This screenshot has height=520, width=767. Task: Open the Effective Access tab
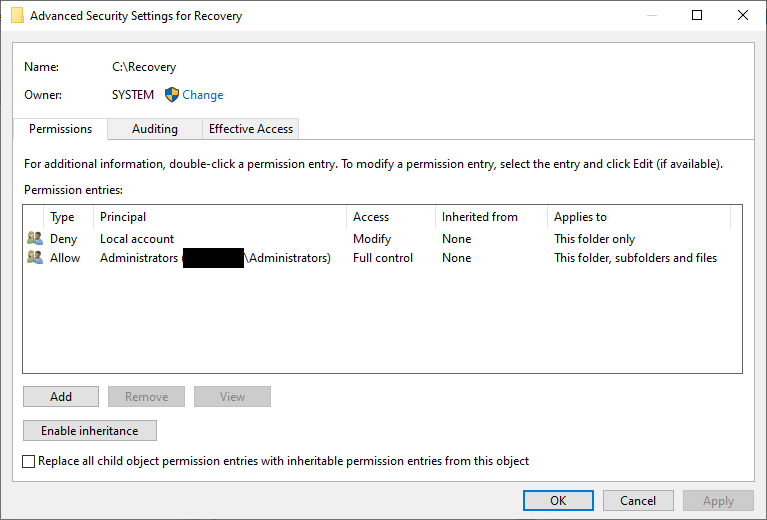coord(250,129)
